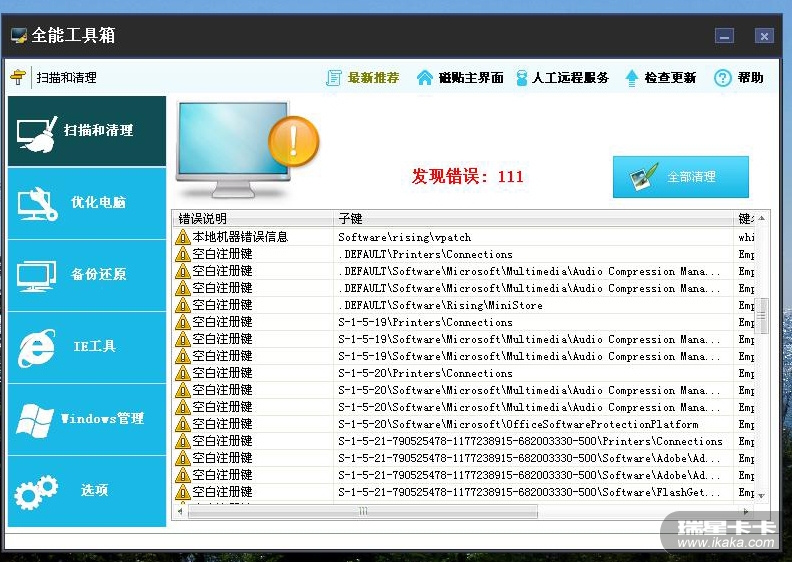Image resolution: width=792 pixels, height=562 pixels.
Task: Switch to 备份还原 section
Action: coord(87,276)
